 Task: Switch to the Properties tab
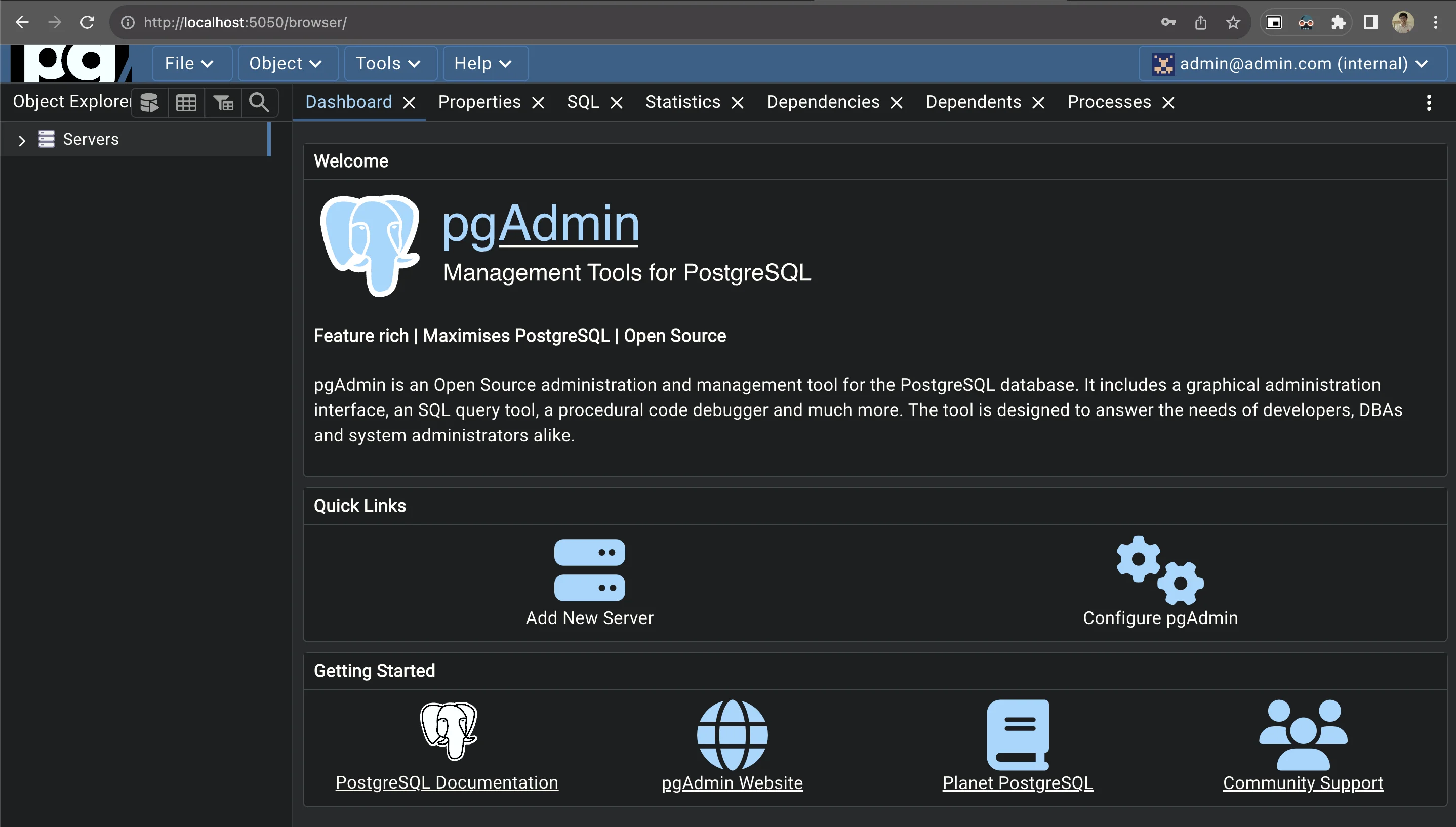point(479,102)
